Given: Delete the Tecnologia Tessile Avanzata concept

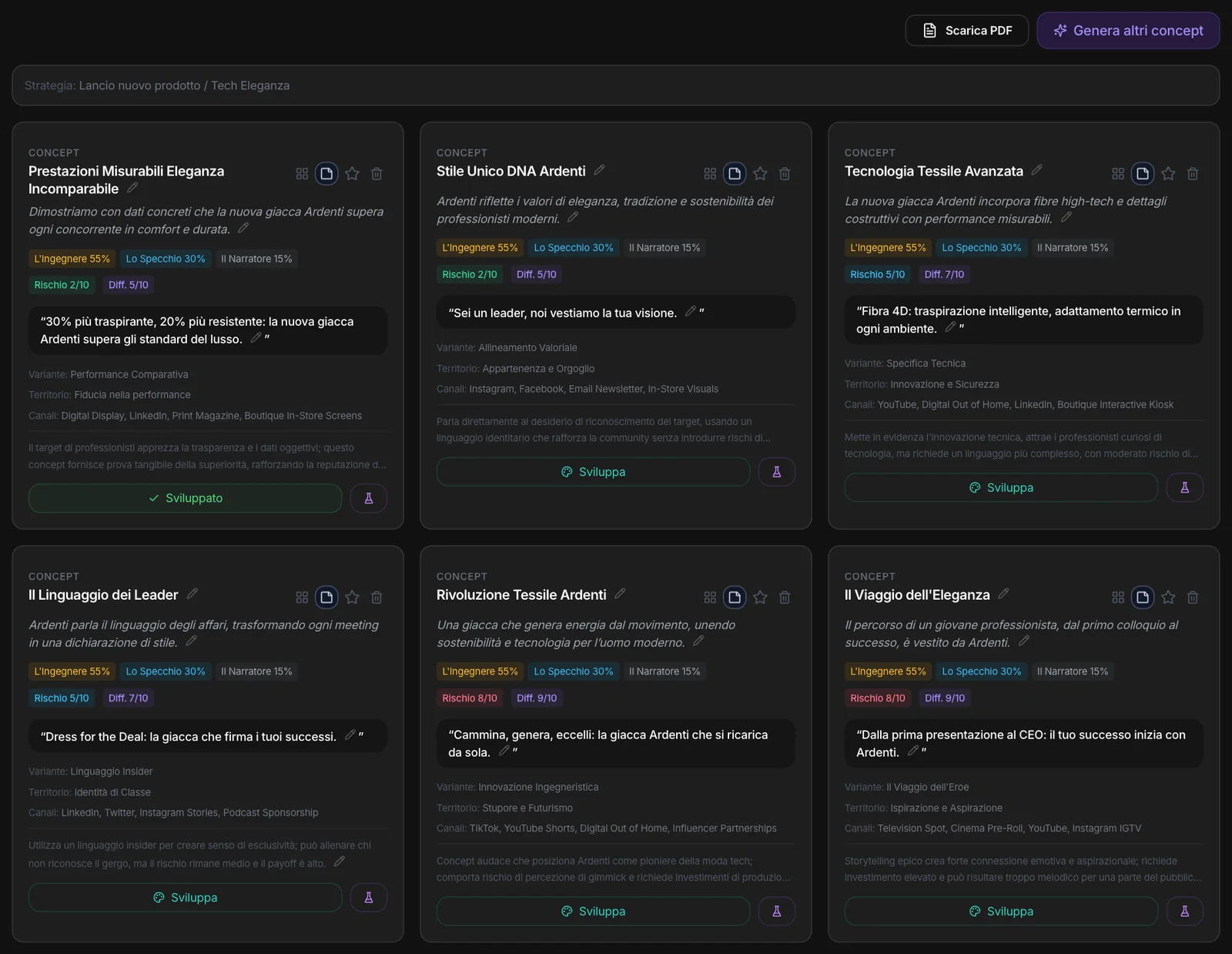Looking at the screenshot, I should pyautogui.click(x=1193, y=174).
